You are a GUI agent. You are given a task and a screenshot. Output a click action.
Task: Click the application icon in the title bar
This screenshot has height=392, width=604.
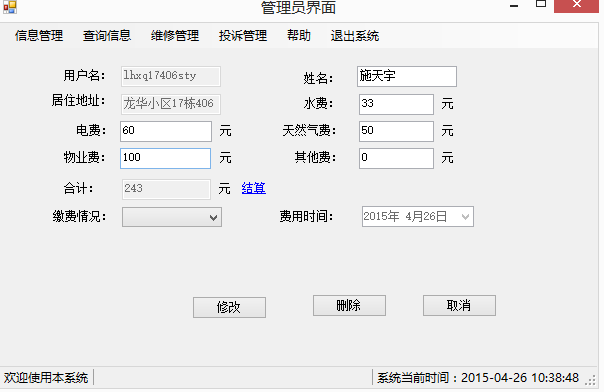point(10,7)
